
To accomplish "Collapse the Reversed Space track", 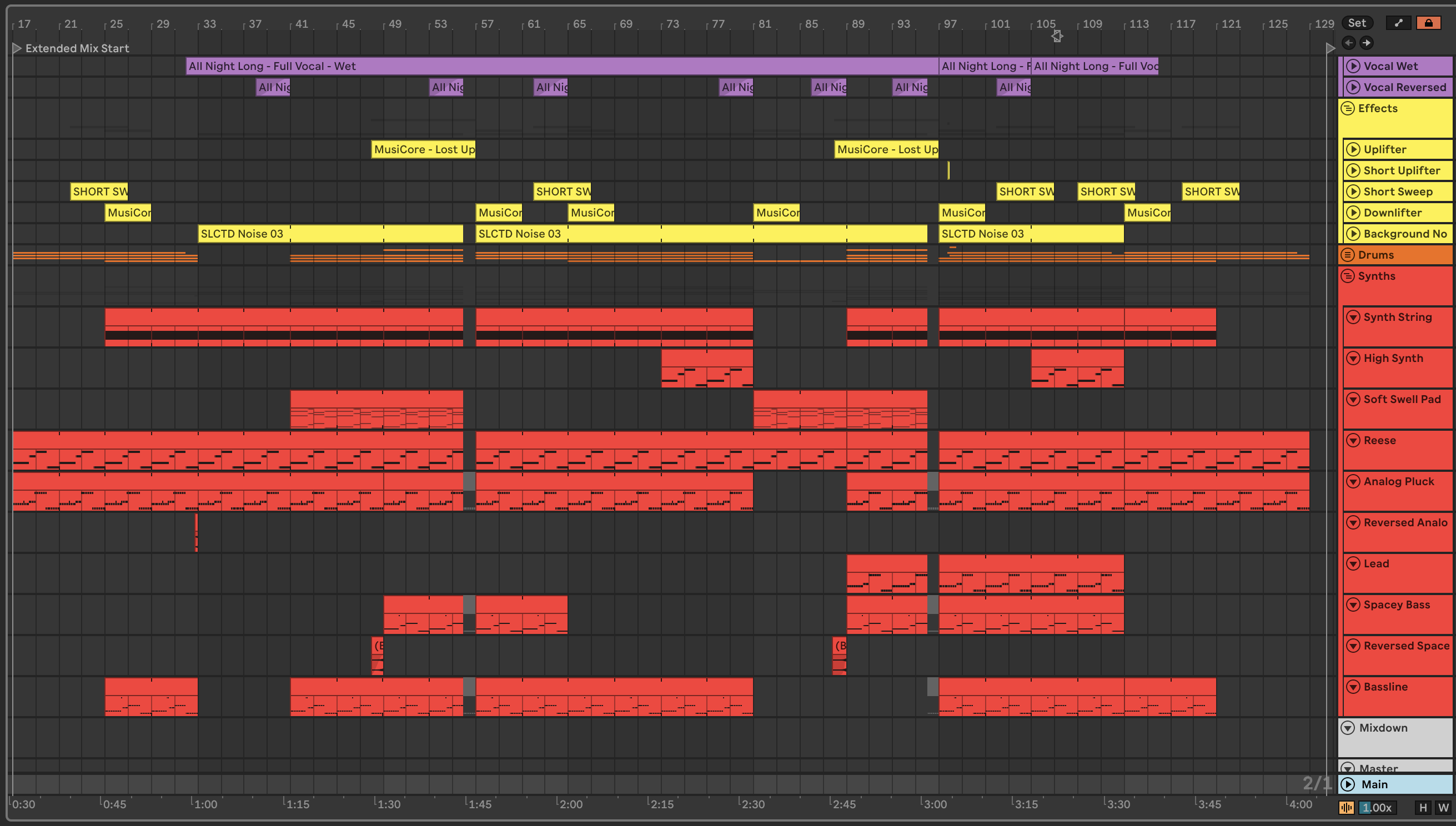I will (x=1353, y=646).
